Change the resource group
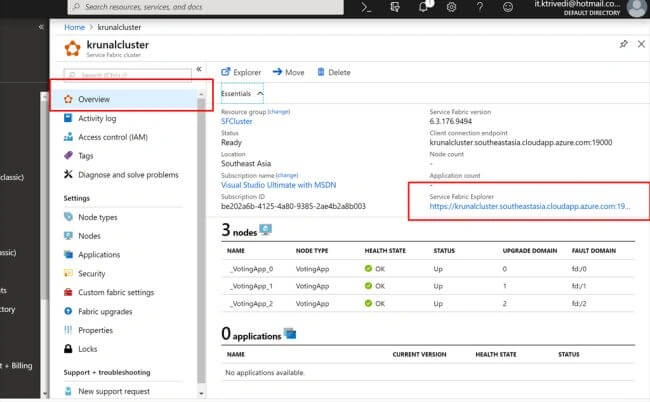The height and width of the screenshot is (402, 650). (x=279, y=111)
